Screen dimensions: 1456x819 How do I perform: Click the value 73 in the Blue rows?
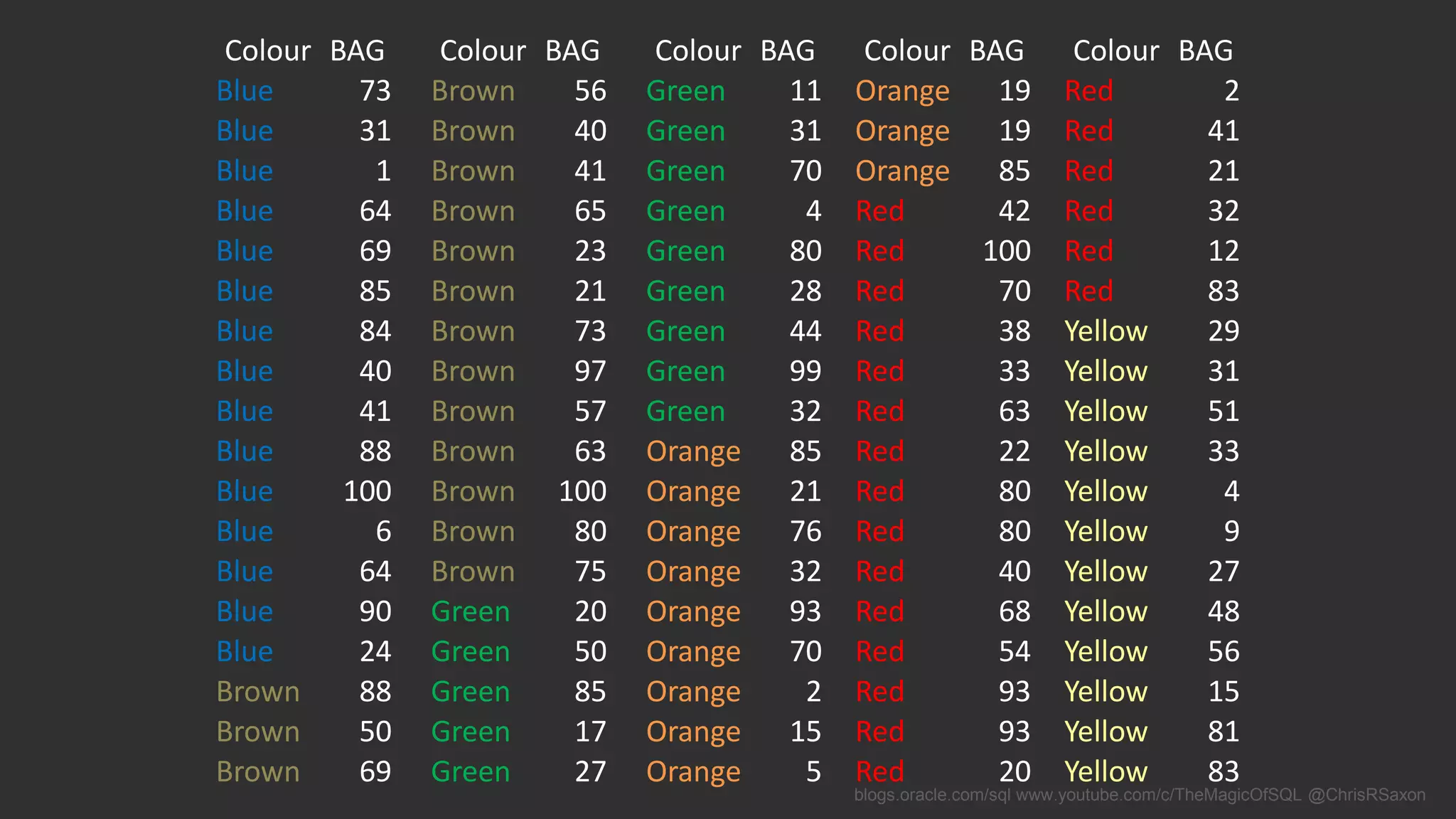tap(375, 91)
